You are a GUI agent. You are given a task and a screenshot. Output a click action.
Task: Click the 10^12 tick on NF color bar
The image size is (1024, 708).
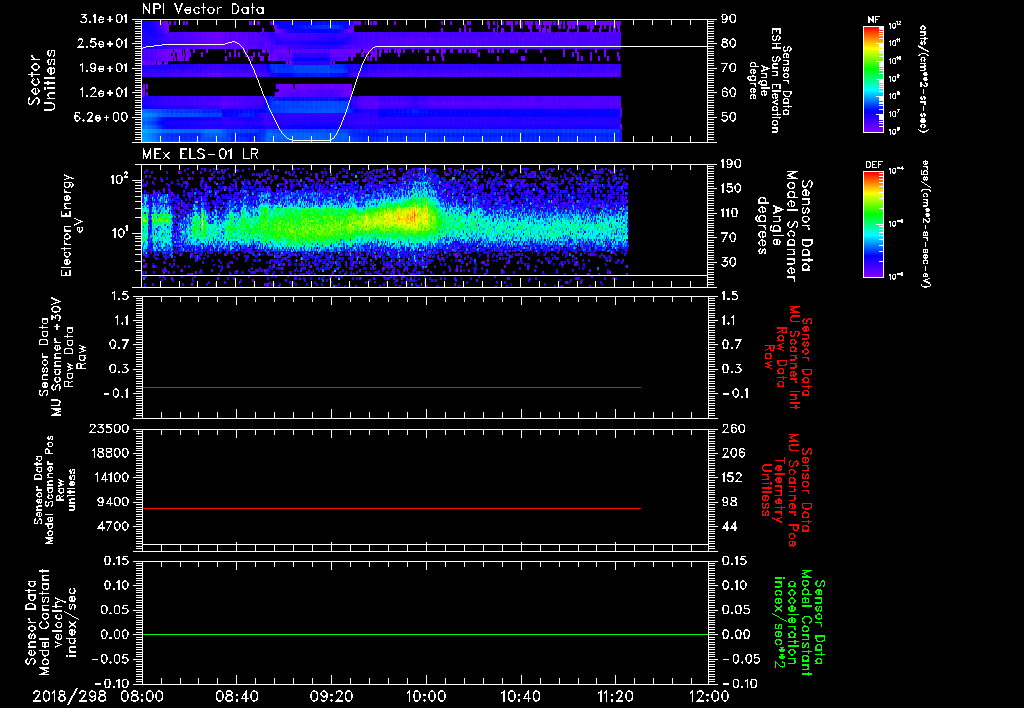[895, 26]
